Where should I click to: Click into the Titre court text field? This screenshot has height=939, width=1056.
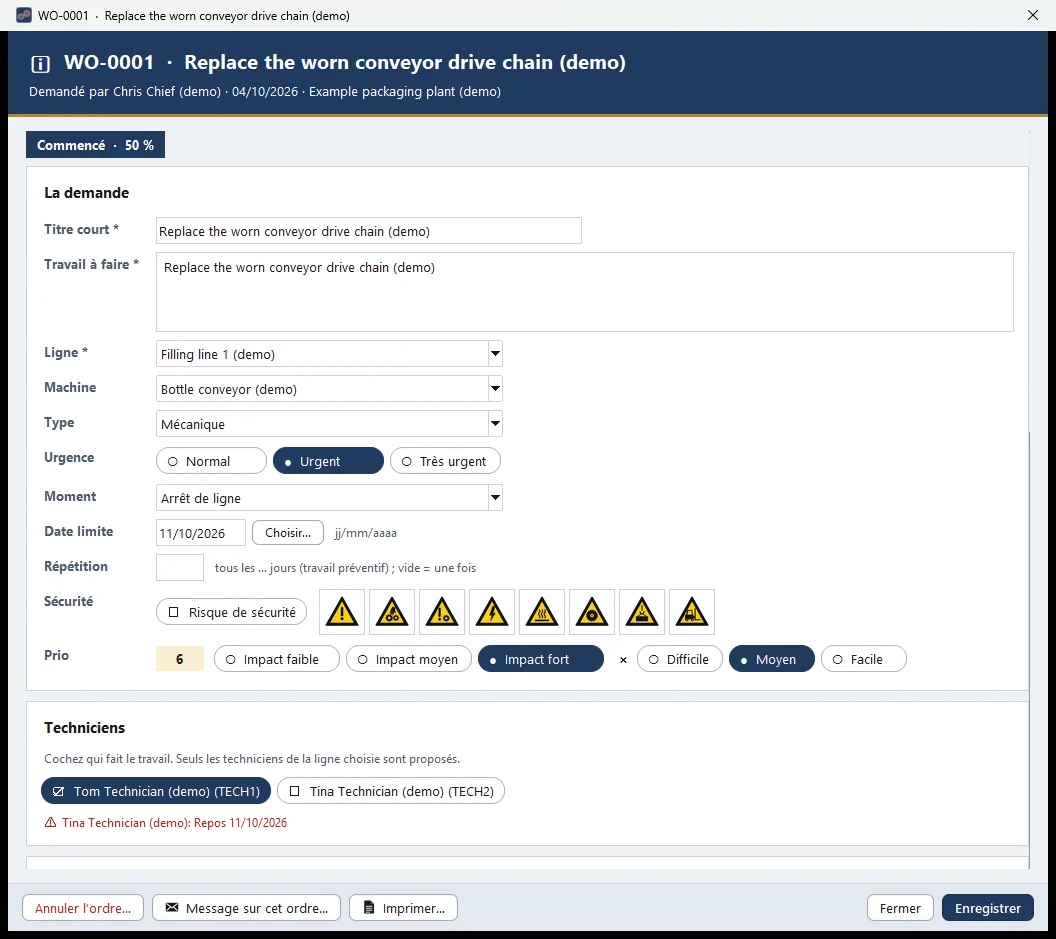[x=369, y=231]
